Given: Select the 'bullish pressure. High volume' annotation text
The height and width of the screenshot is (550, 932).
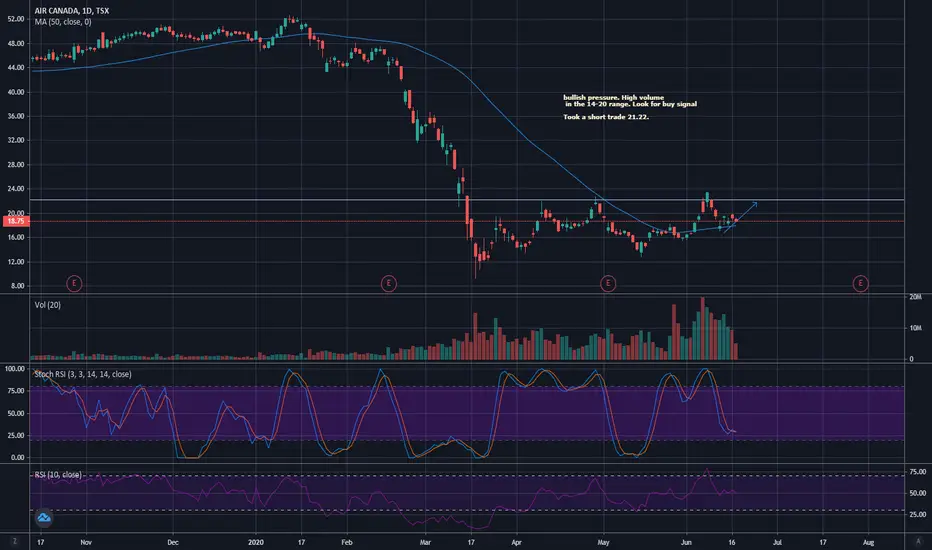Looking at the screenshot, I should coord(613,98).
